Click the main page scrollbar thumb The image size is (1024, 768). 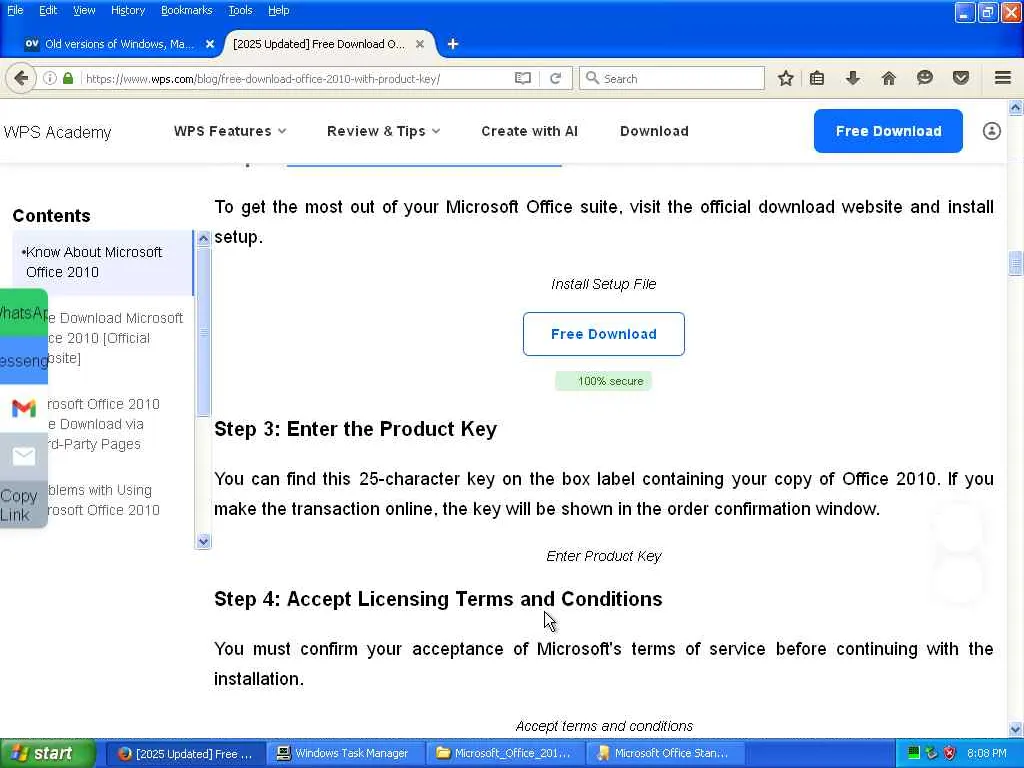point(1016,263)
